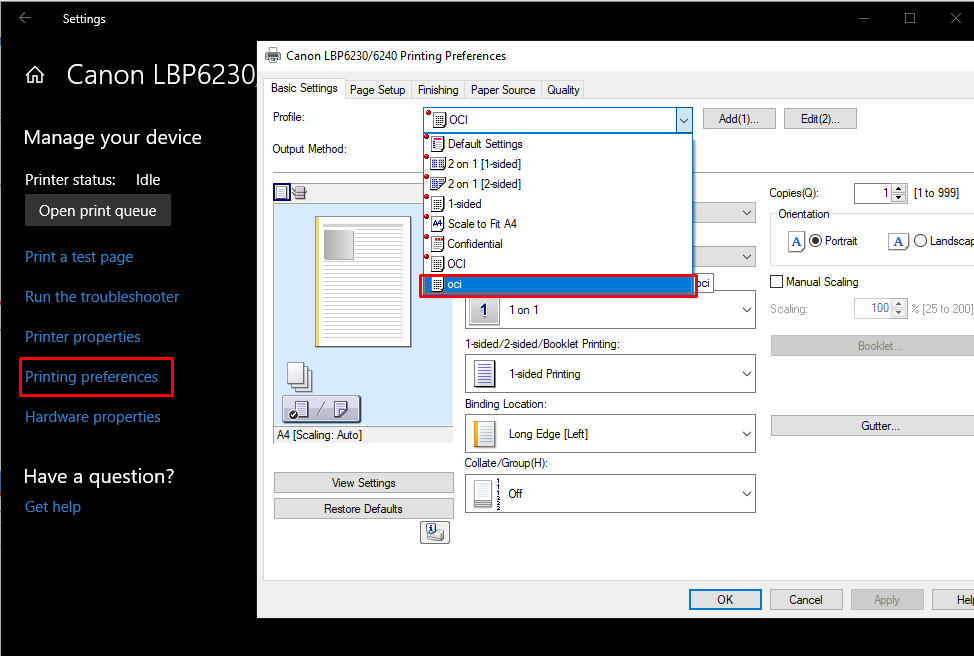Open Hardware properties link
The width and height of the screenshot is (974, 656).
(x=93, y=417)
